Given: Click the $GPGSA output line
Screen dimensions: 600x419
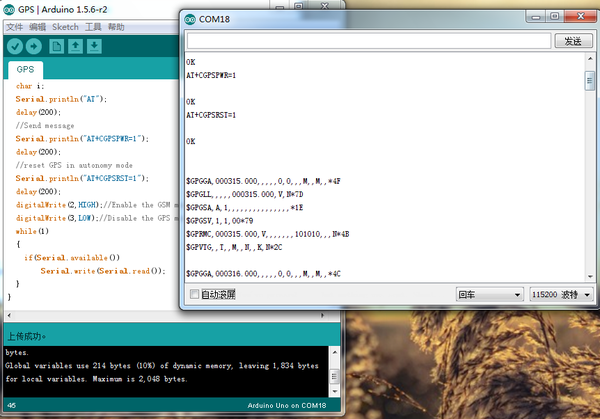Looking at the screenshot, I should click(x=245, y=207).
